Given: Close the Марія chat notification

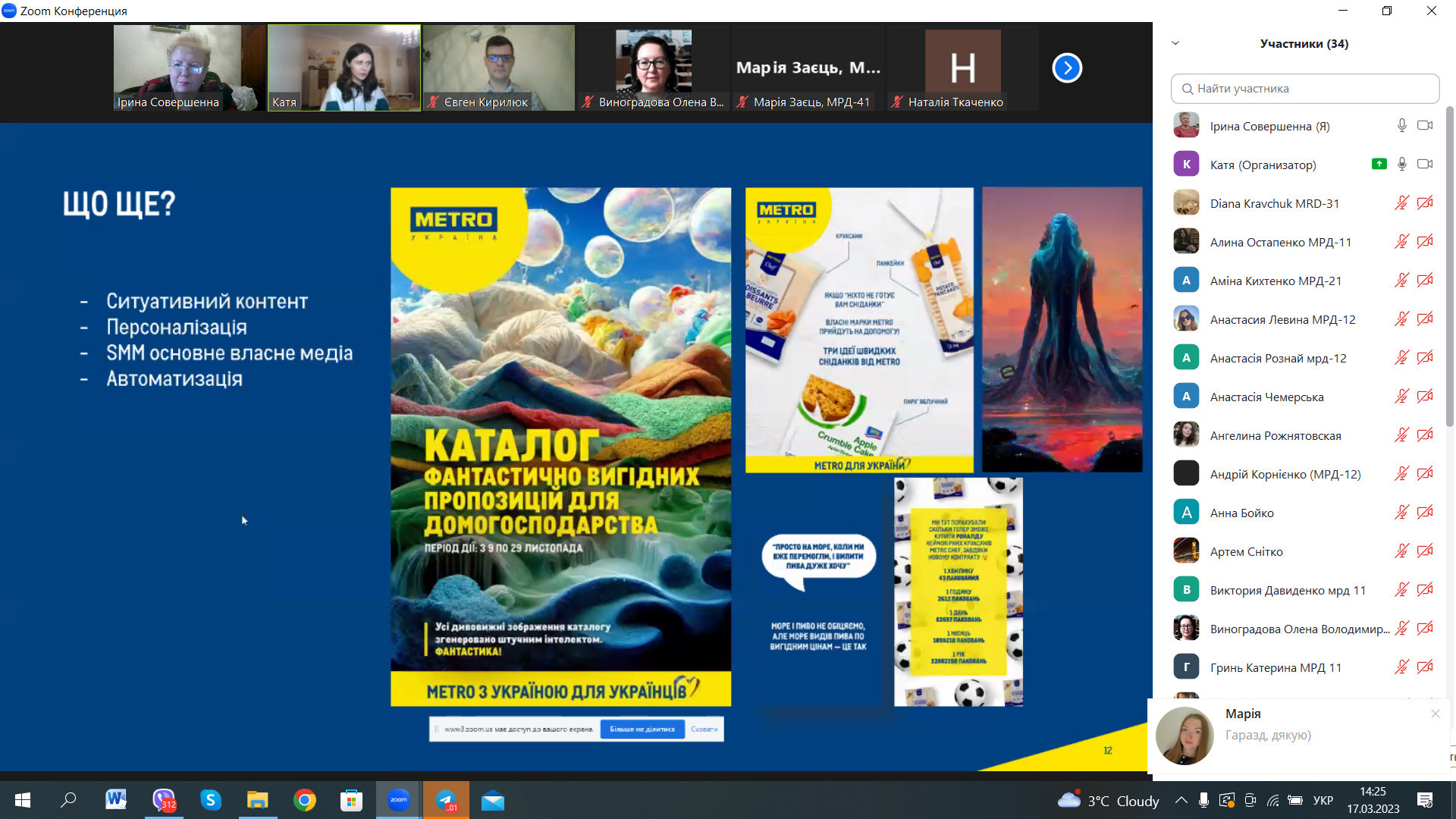Looking at the screenshot, I should [1435, 714].
